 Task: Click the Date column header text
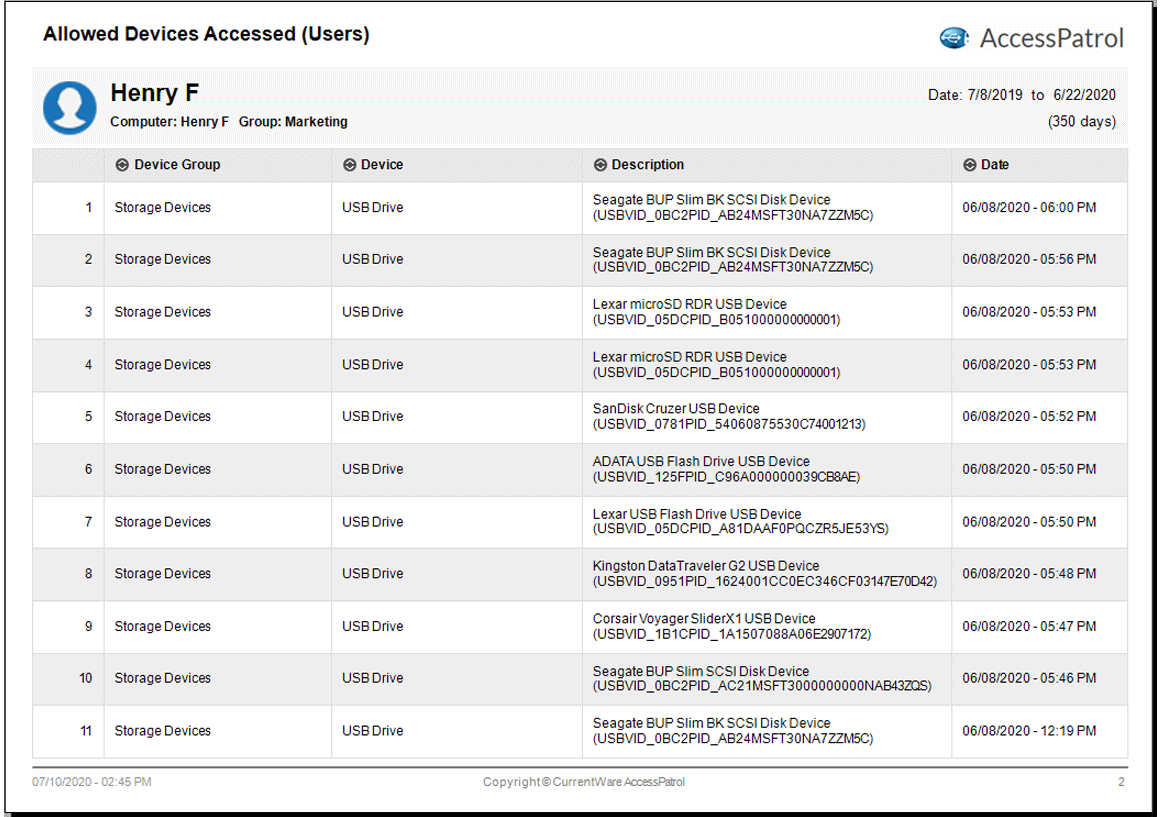(994, 164)
